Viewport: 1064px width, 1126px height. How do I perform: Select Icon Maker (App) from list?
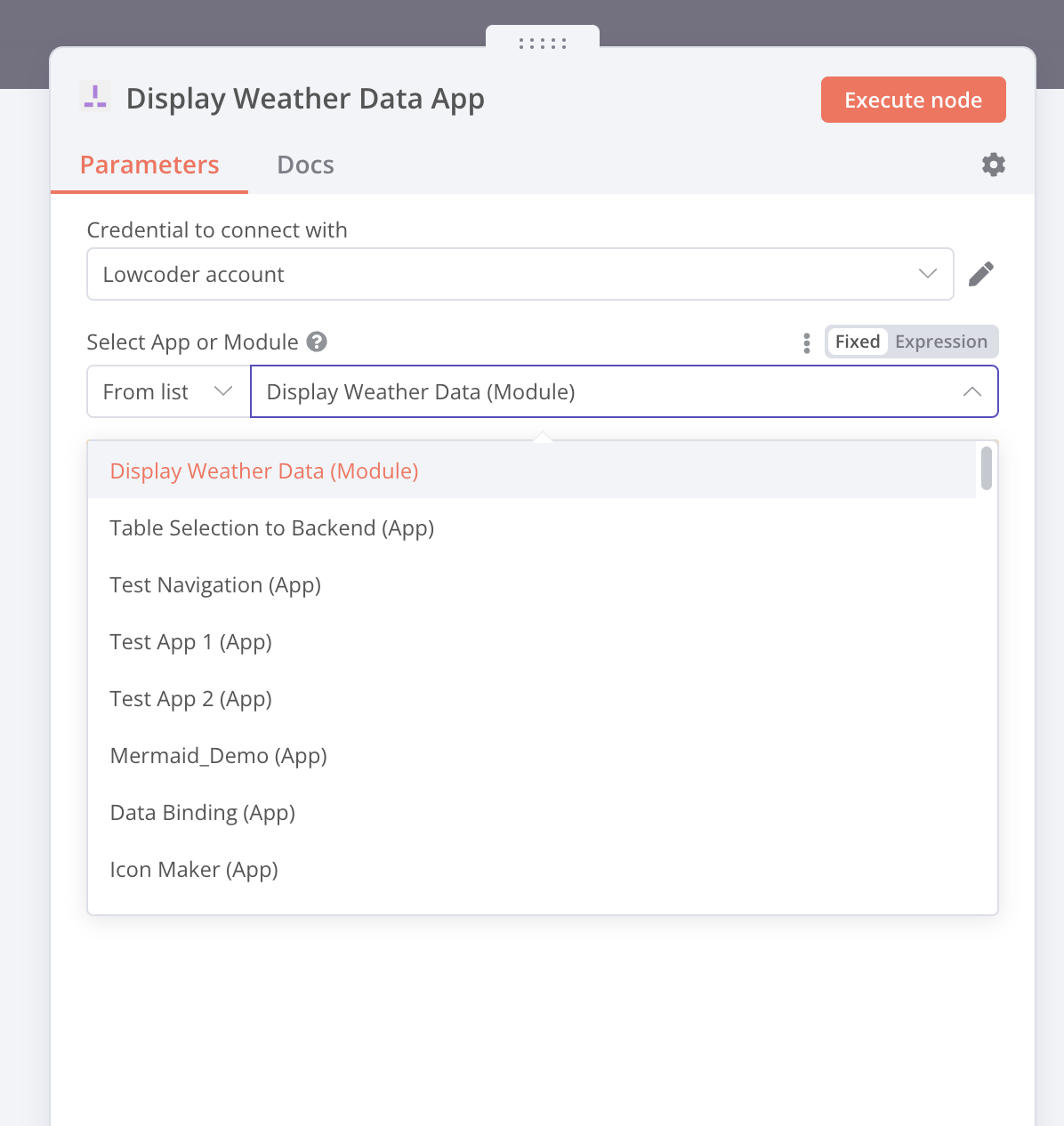[x=194, y=870]
